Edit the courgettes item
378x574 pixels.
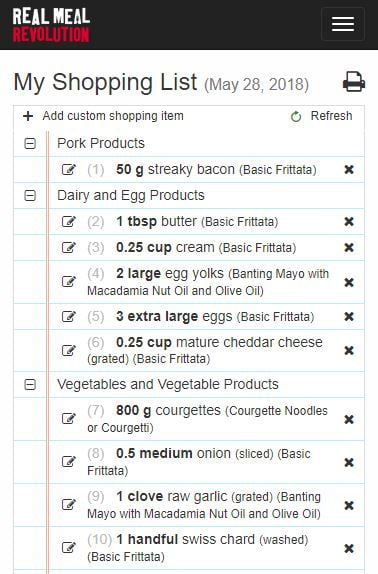[x=69, y=418]
